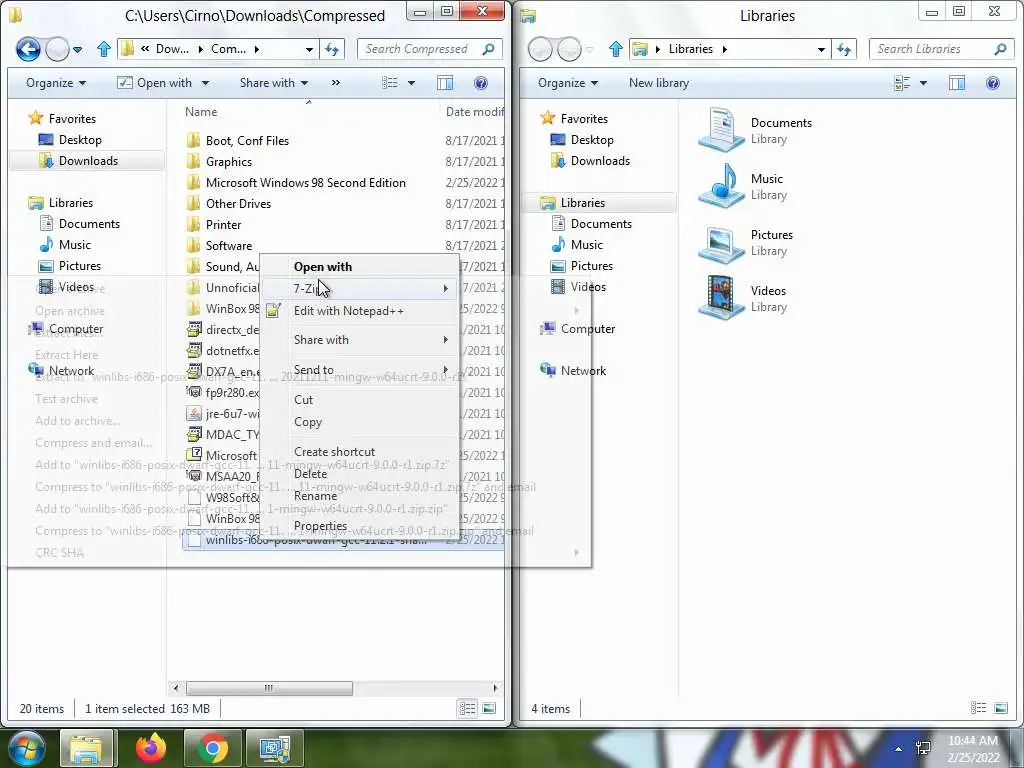Show more toolbar commands chevron
This screenshot has width=1024, height=768.
pos(336,83)
